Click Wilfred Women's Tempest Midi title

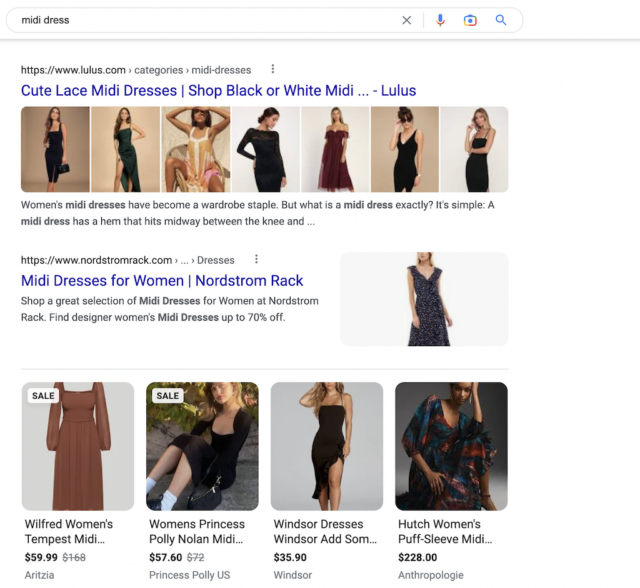tap(69, 531)
